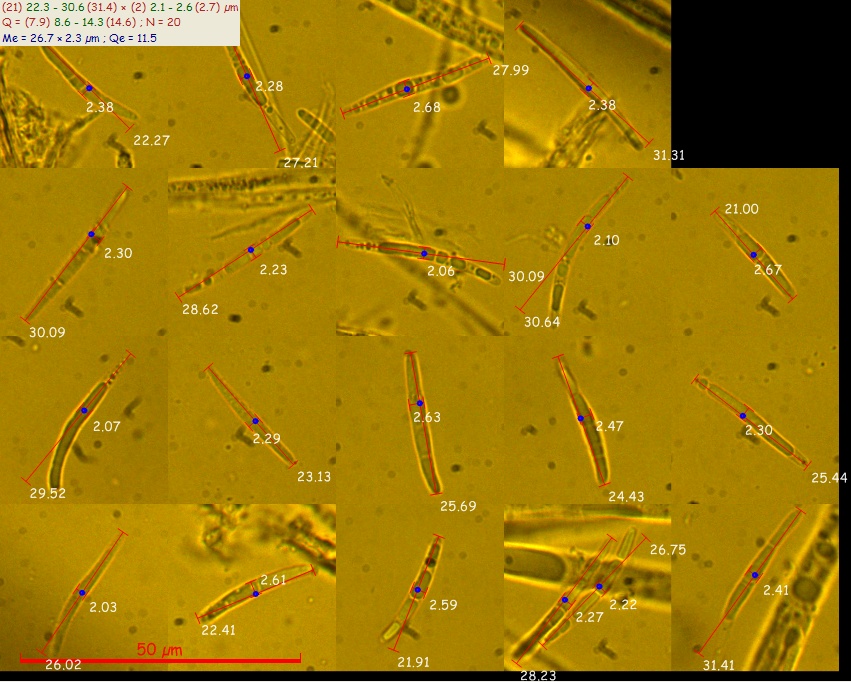Viewport: 851px width, 682px height.
Task: Click the 21.00 length label
Action: (742, 209)
